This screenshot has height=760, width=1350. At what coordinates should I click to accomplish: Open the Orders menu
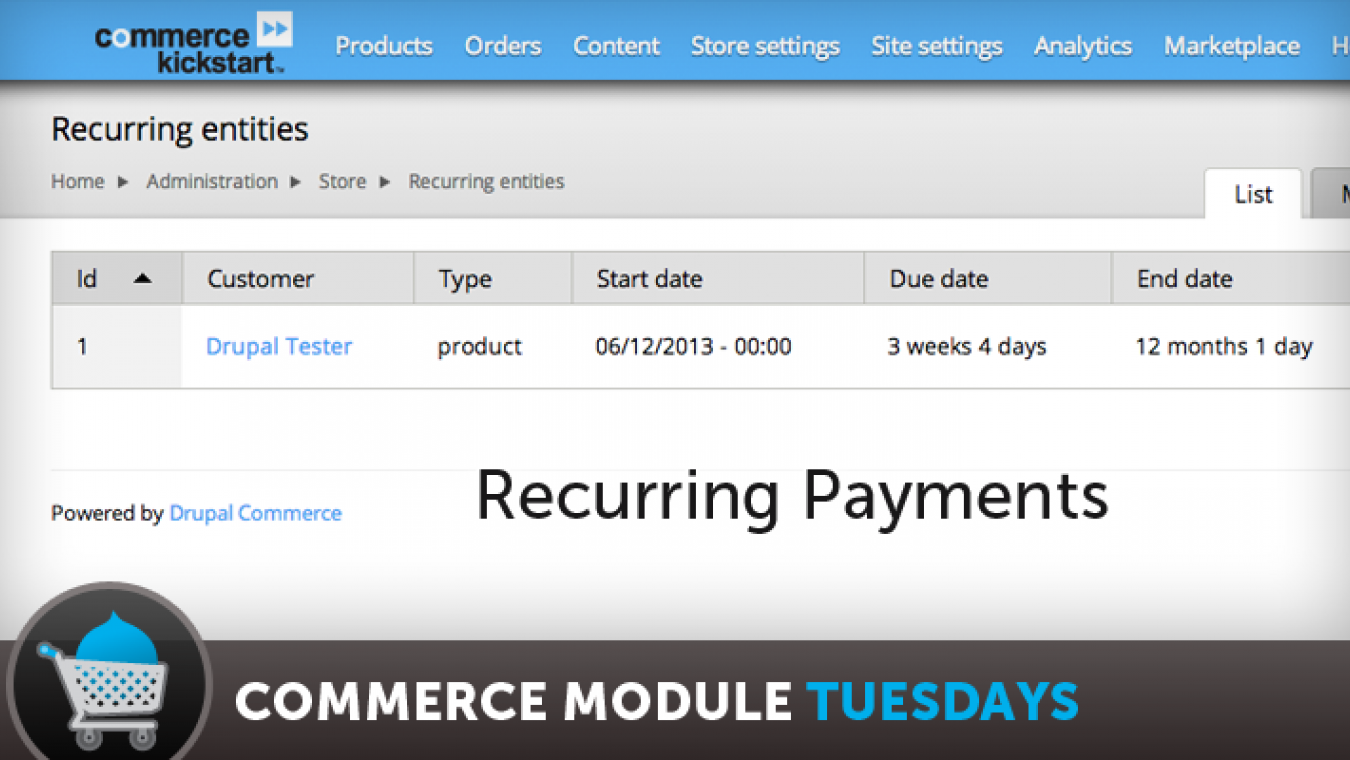pyautogui.click(x=502, y=45)
